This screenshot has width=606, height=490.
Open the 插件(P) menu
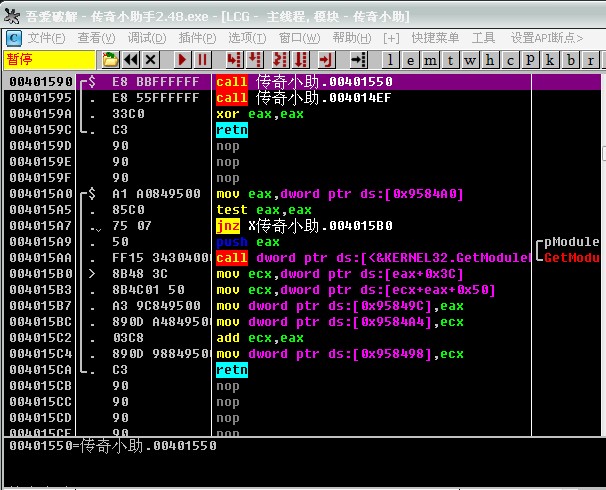click(197, 38)
